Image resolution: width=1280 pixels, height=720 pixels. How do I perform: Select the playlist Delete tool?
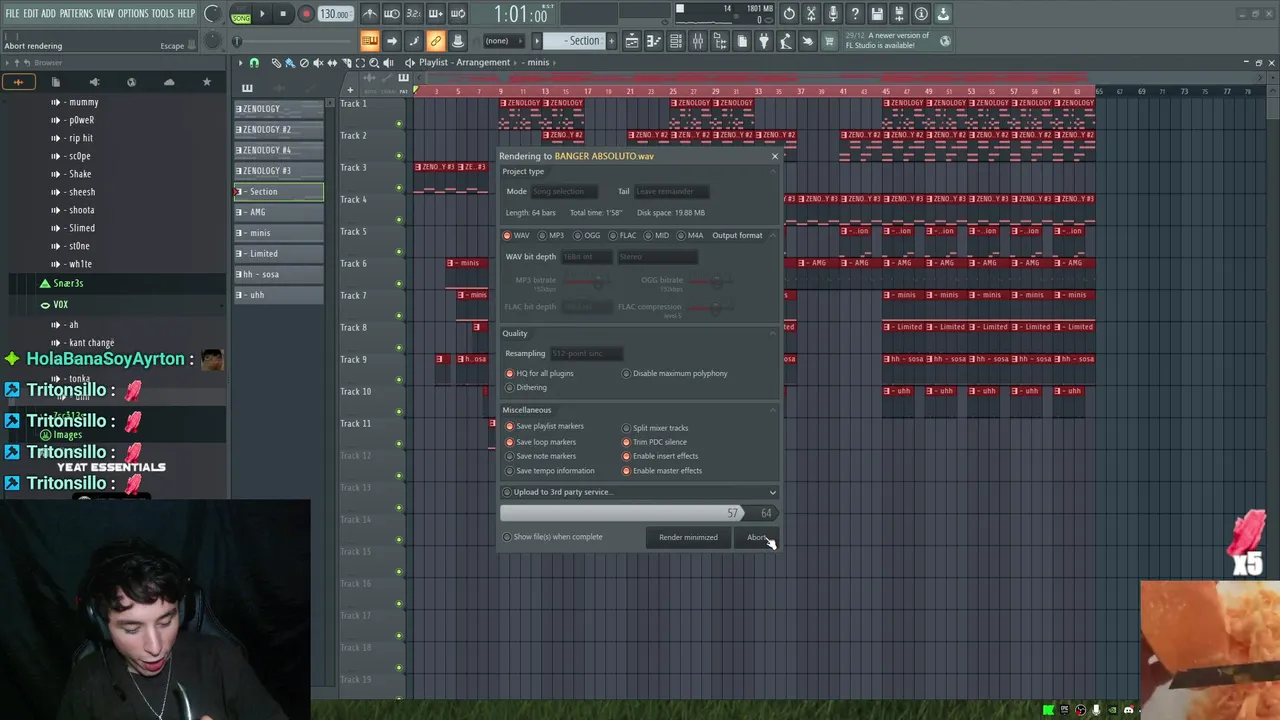[304, 63]
